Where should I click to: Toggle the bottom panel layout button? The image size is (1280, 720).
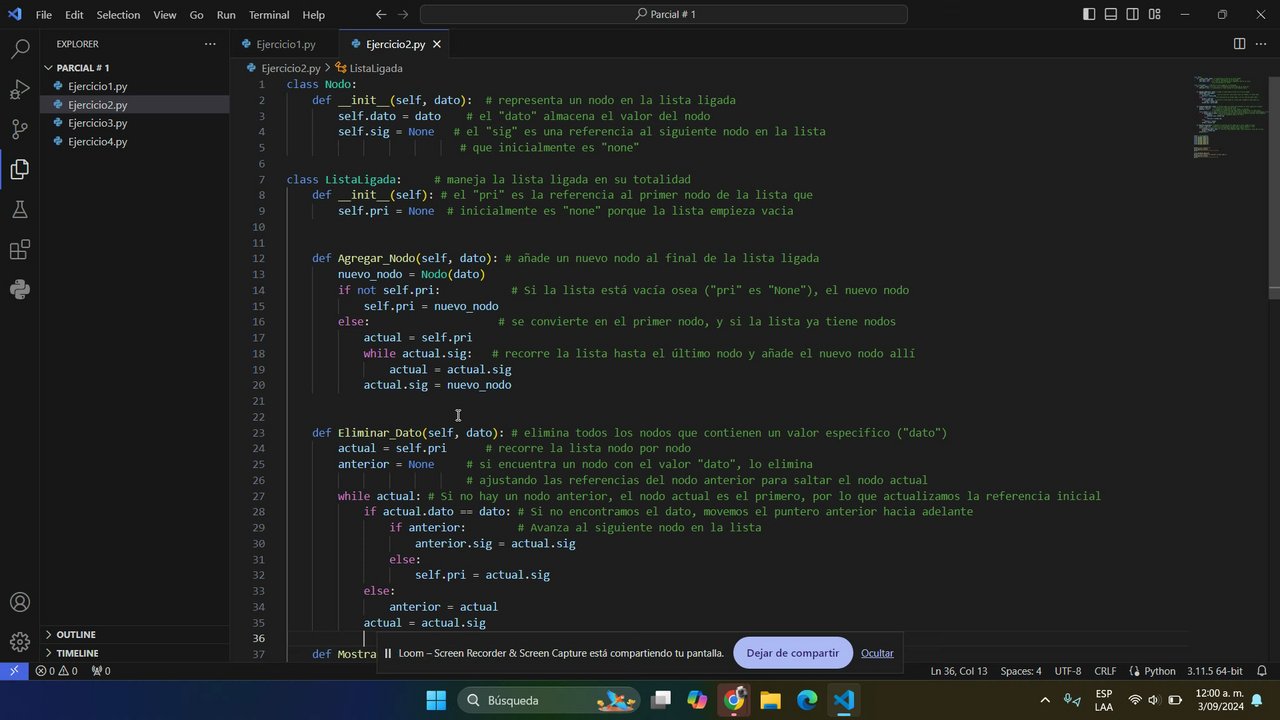pyautogui.click(x=1111, y=15)
